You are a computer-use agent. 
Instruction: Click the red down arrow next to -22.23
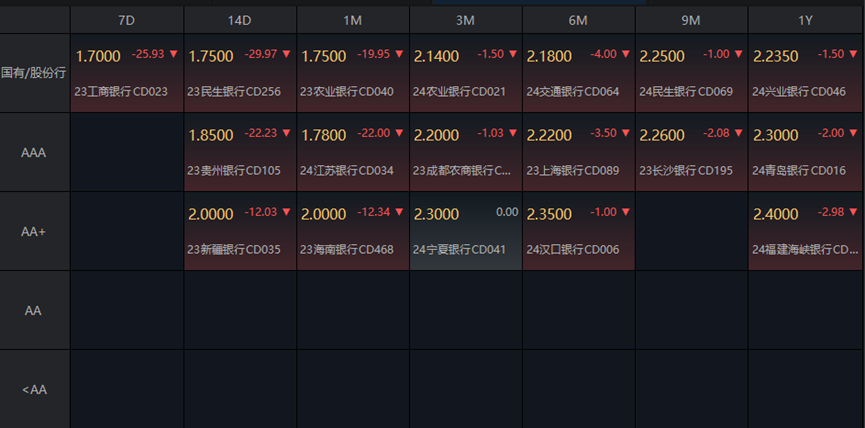[x=286, y=133]
